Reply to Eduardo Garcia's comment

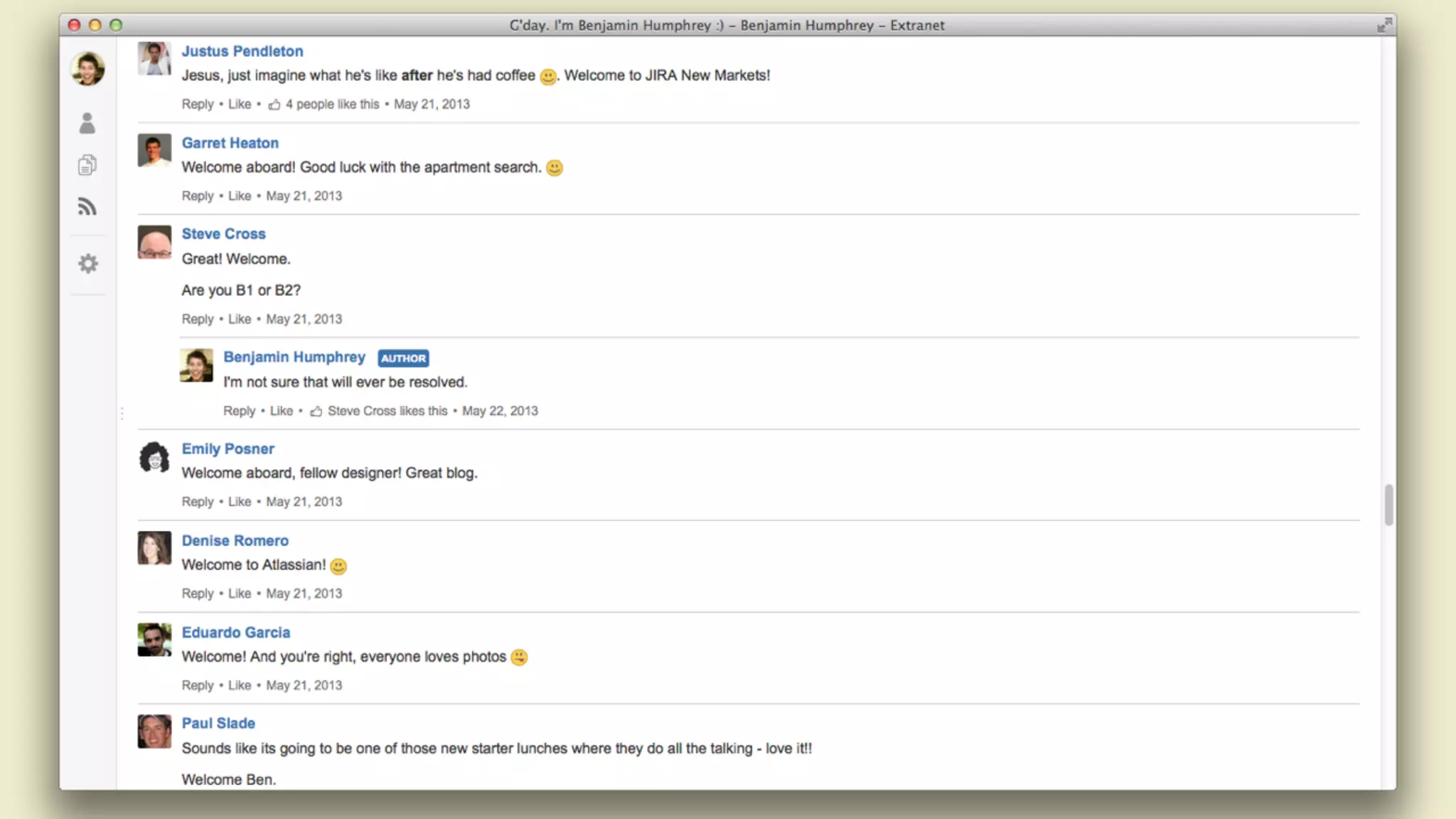point(197,685)
